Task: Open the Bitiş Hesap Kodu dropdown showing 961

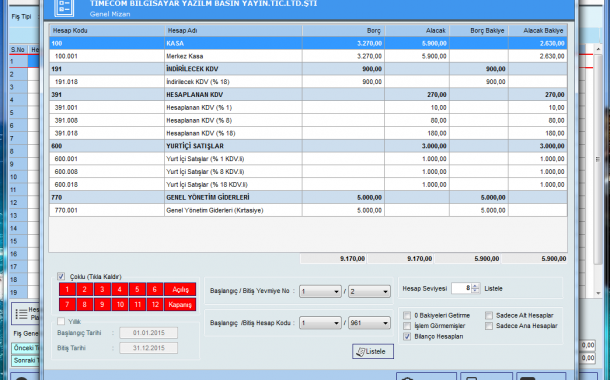Action: (369, 323)
